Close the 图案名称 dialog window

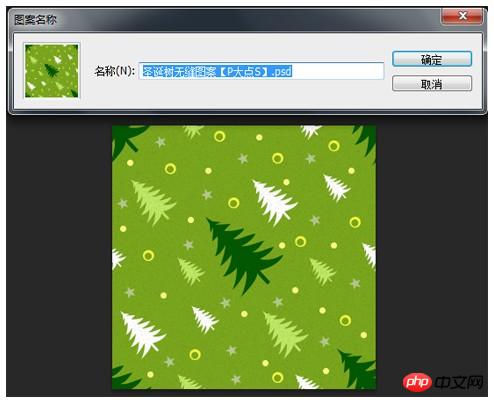(462, 16)
